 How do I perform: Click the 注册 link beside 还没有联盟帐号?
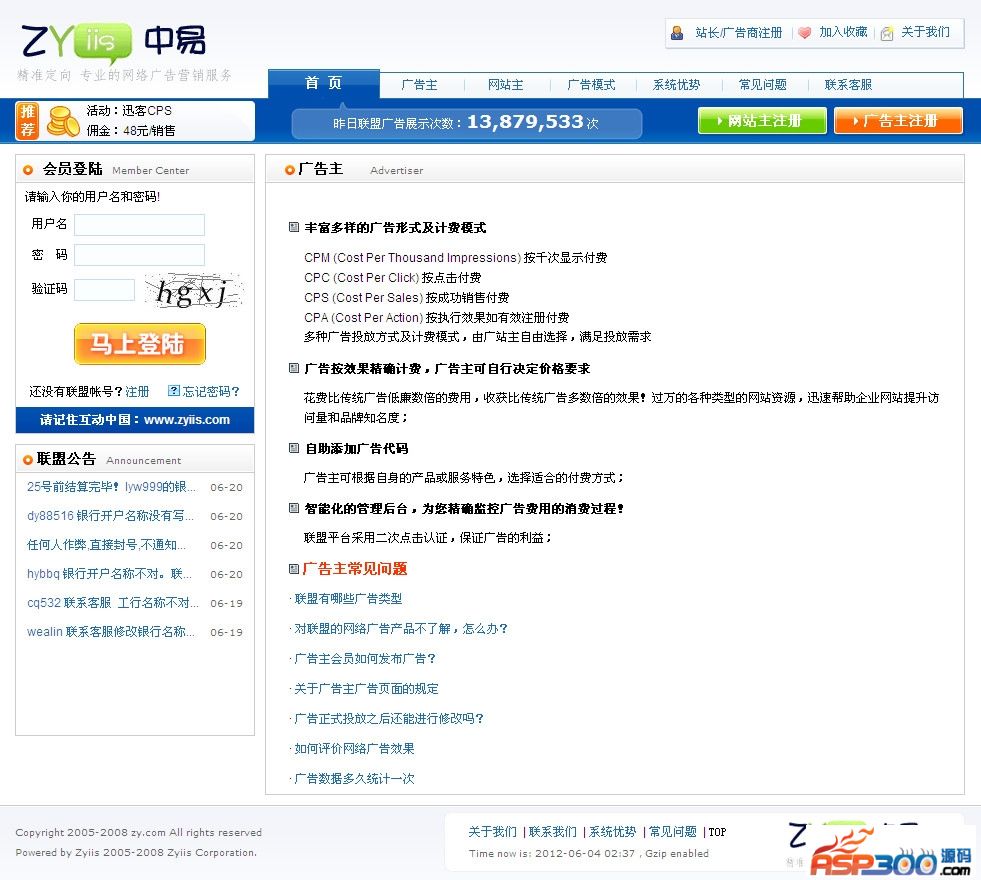tap(137, 392)
